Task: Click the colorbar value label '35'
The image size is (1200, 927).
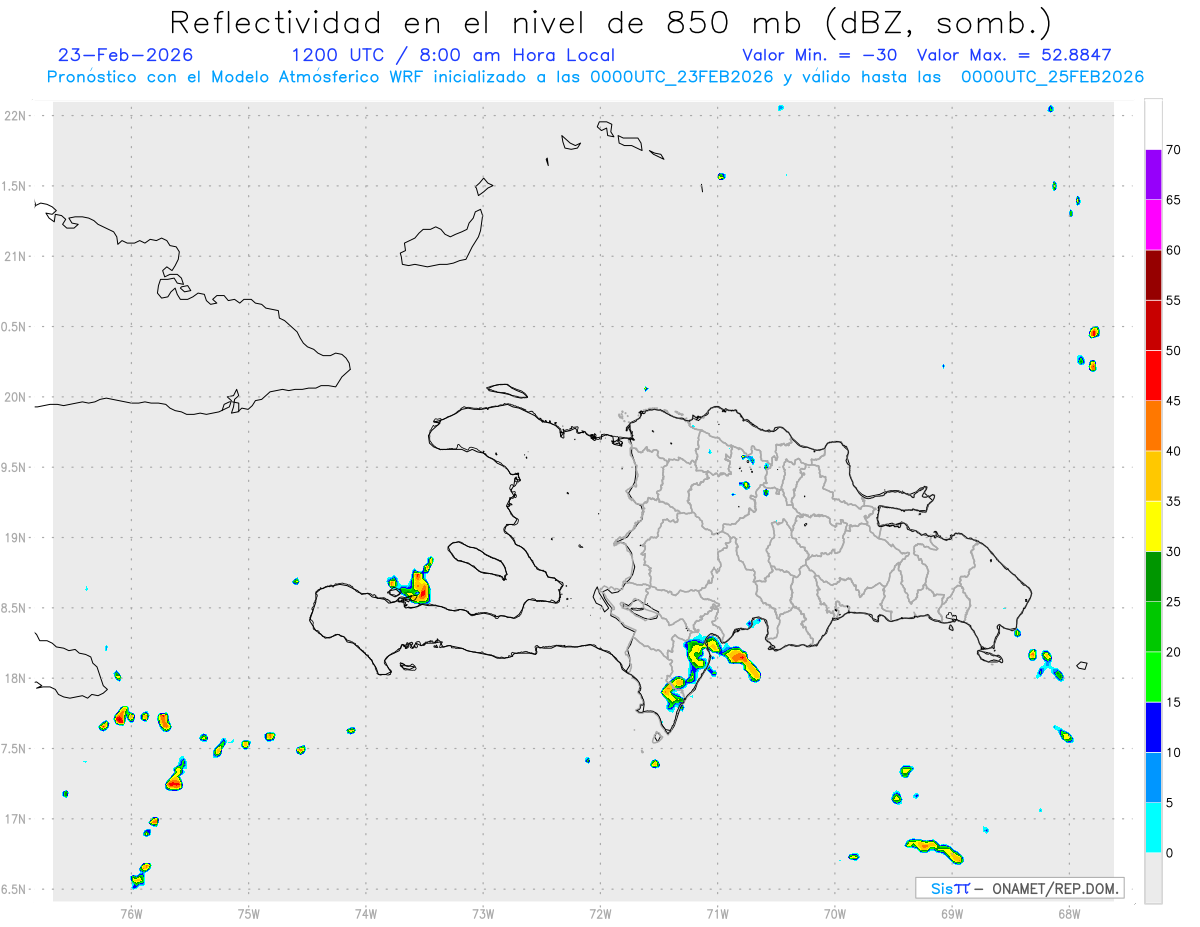Action: coord(1173,501)
